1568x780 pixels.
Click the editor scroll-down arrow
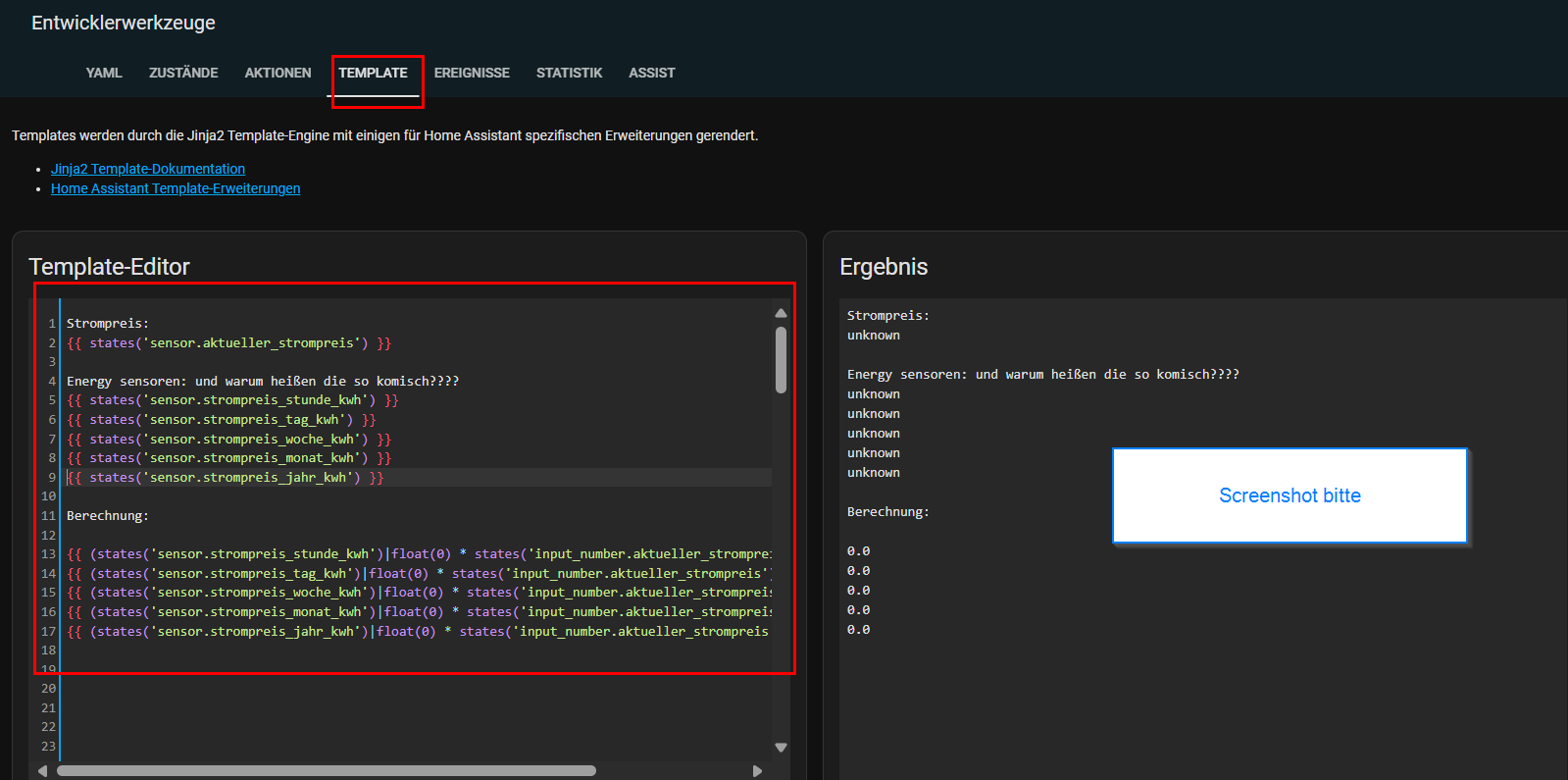[x=781, y=748]
